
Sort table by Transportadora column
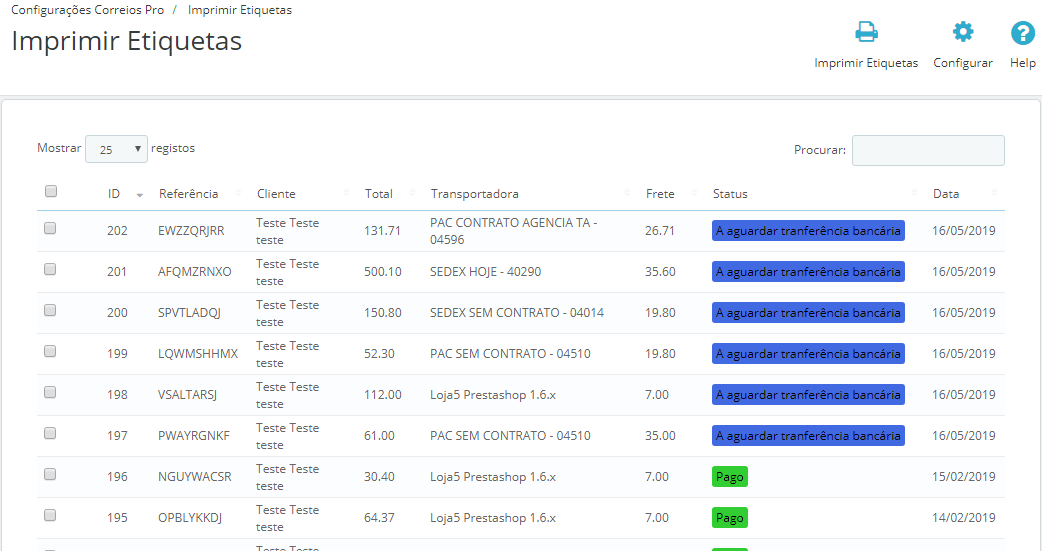(x=474, y=193)
